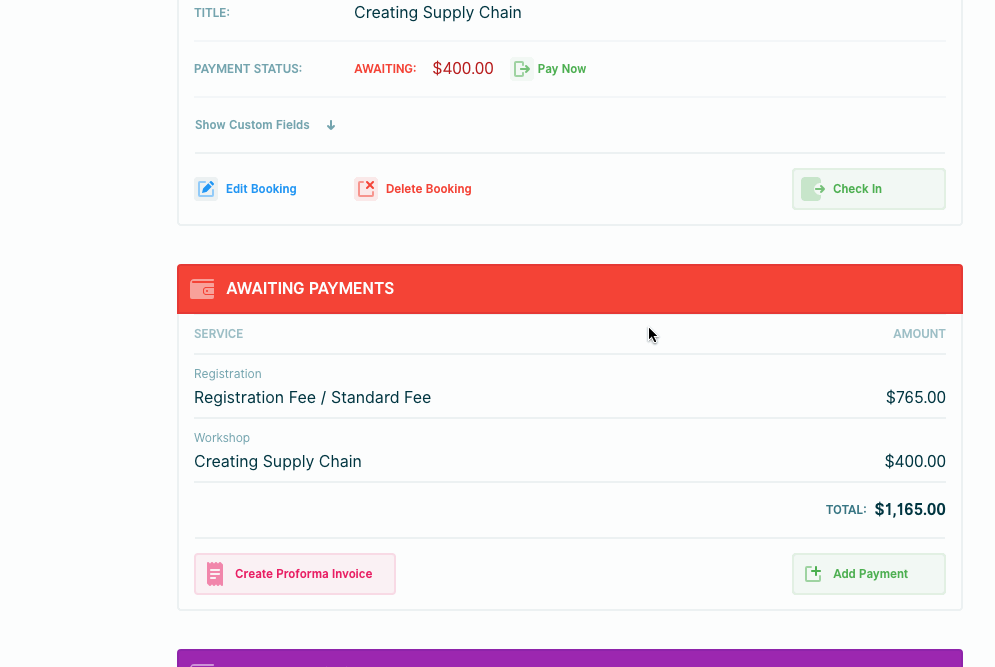Click the Service column header
The width and height of the screenshot is (995, 667).
218,334
